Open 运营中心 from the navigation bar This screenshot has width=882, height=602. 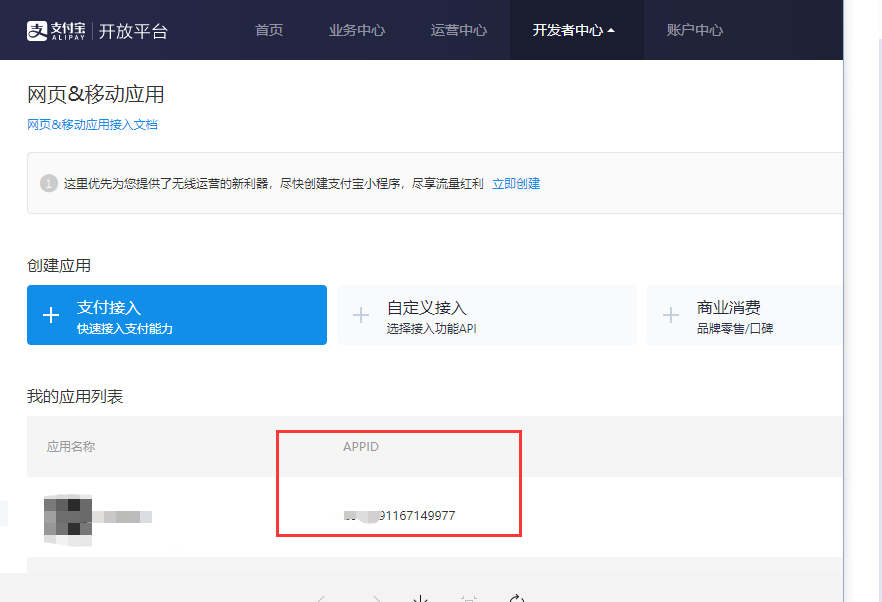tap(459, 30)
